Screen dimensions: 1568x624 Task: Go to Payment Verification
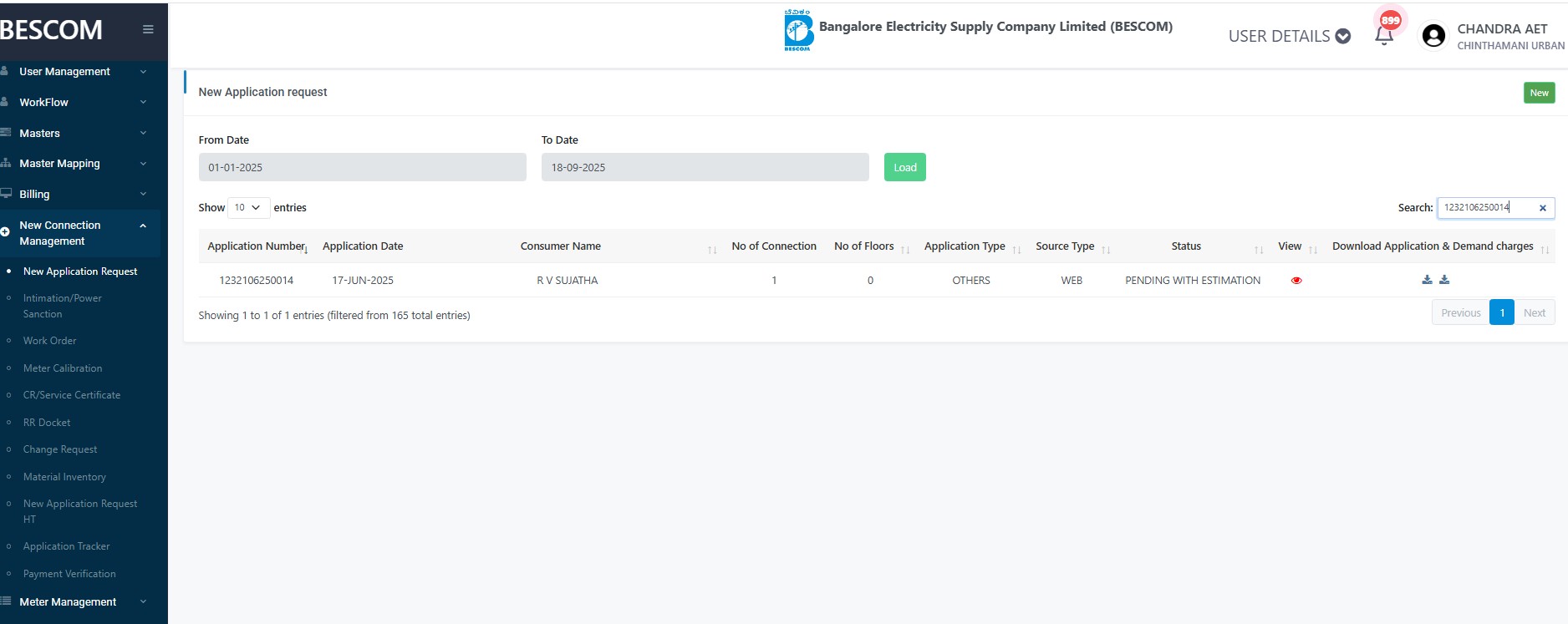point(69,574)
